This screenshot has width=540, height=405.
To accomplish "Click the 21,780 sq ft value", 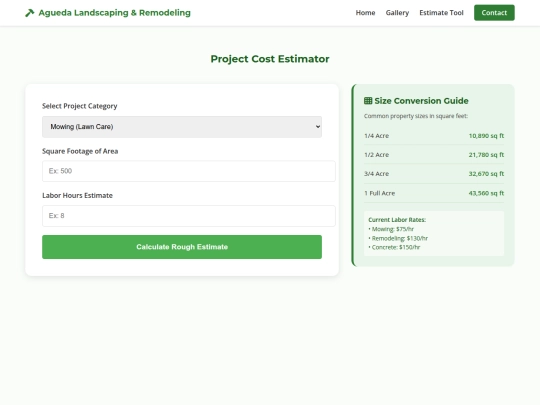I will tap(486, 155).
